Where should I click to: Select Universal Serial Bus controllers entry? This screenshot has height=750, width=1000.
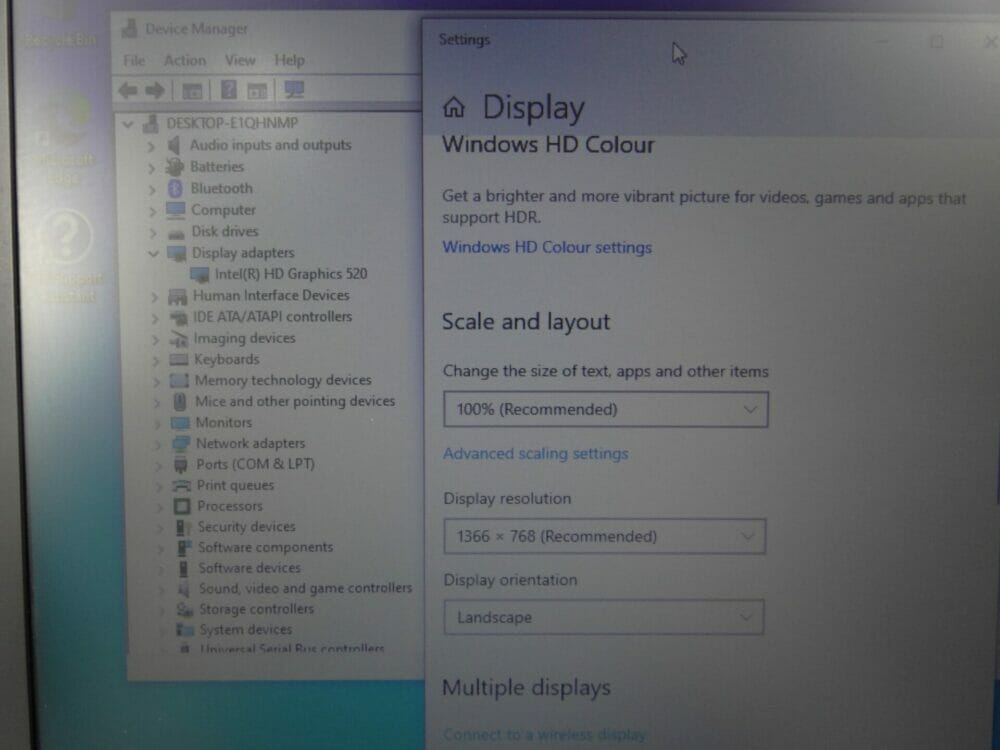click(x=291, y=649)
